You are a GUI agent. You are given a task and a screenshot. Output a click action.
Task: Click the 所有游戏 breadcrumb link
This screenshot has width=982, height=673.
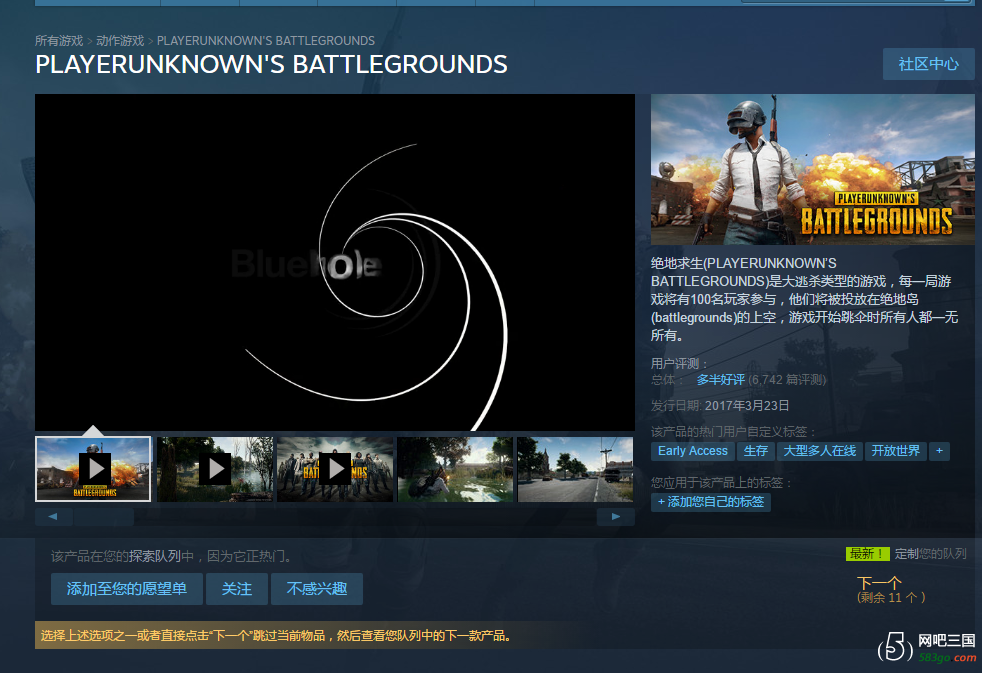point(59,41)
